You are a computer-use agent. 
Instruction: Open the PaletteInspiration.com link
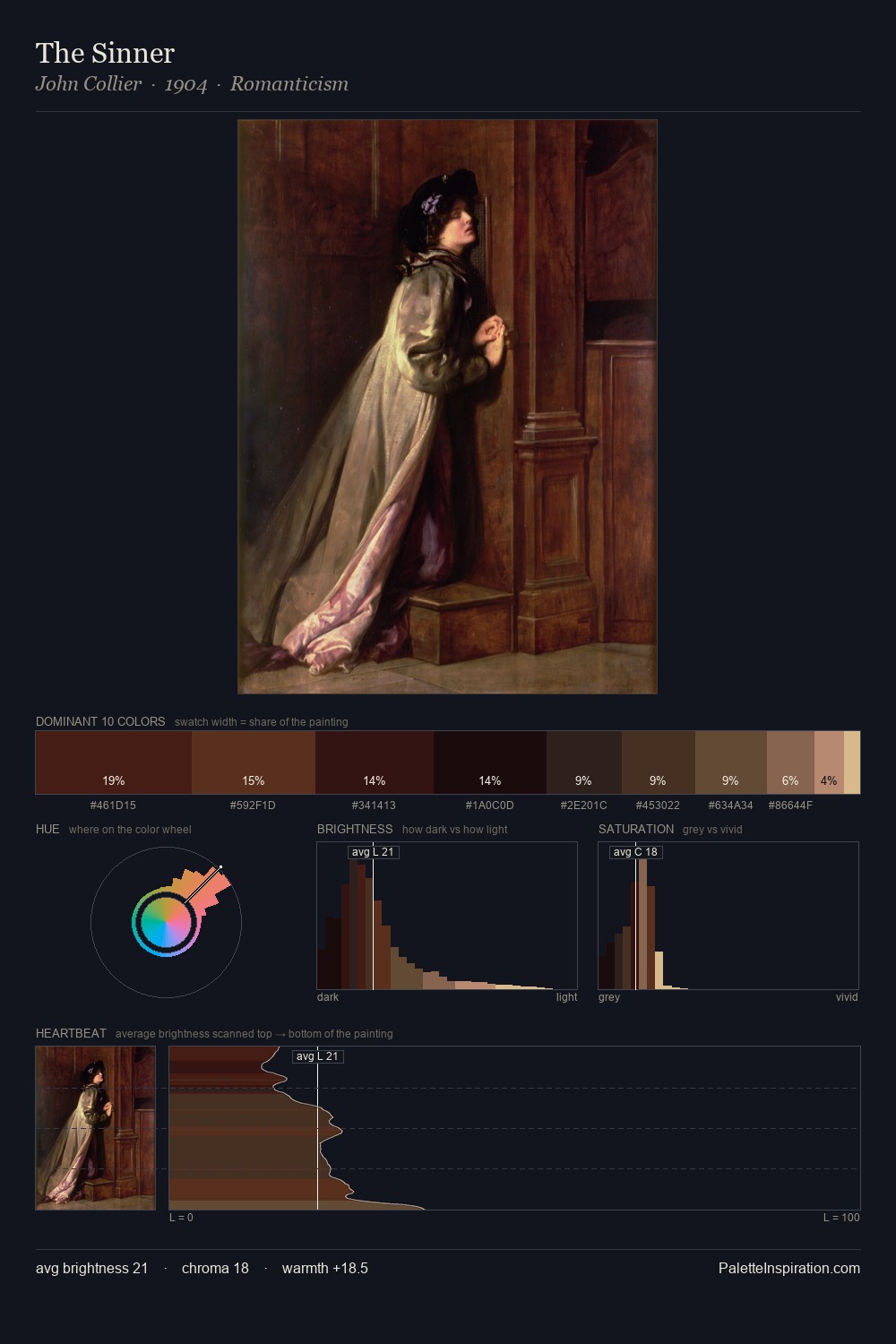pos(789,1268)
